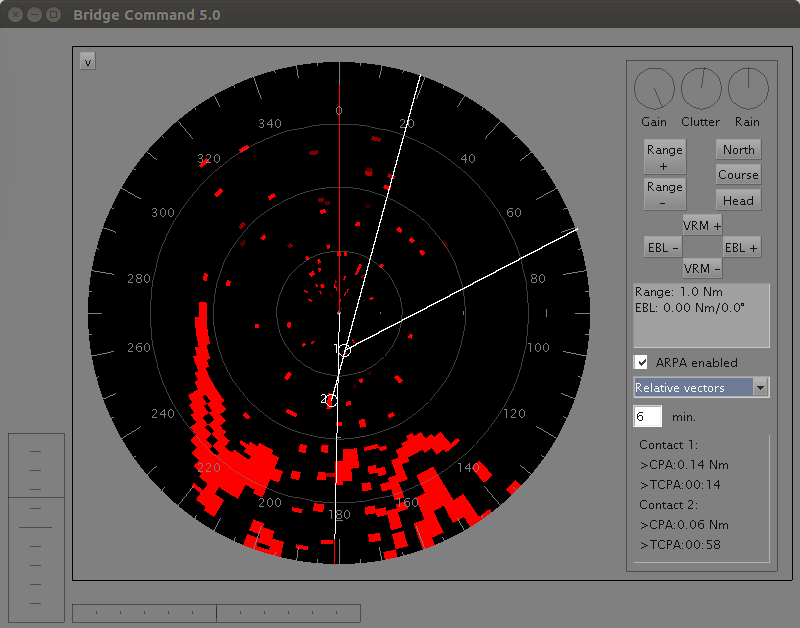Click the vector minutes input field
This screenshot has height=628, width=800.
pos(647,417)
